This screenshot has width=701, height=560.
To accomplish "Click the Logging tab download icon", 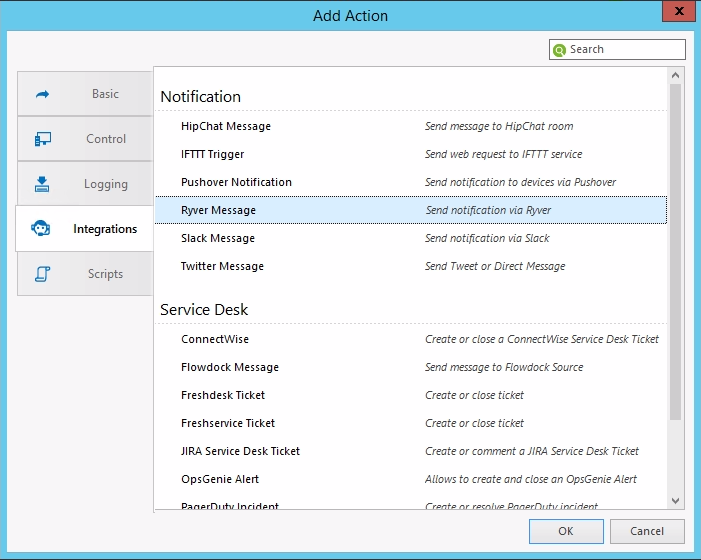I will 42,184.
